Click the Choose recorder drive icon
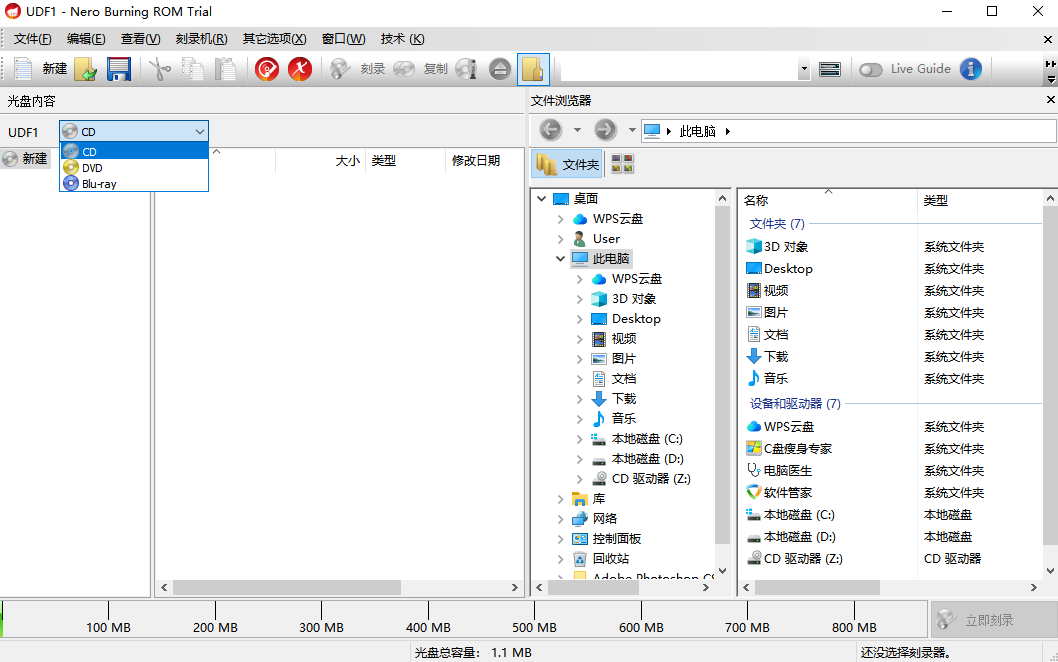The width and height of the screenshot is (1058, 662). [829, 69]
